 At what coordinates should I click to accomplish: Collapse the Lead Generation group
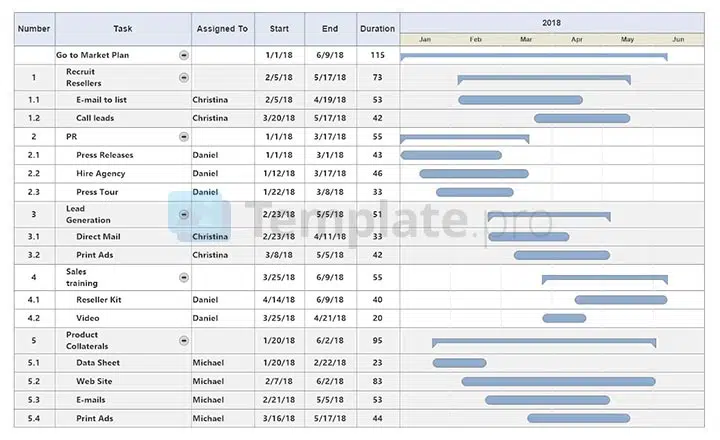183,214
